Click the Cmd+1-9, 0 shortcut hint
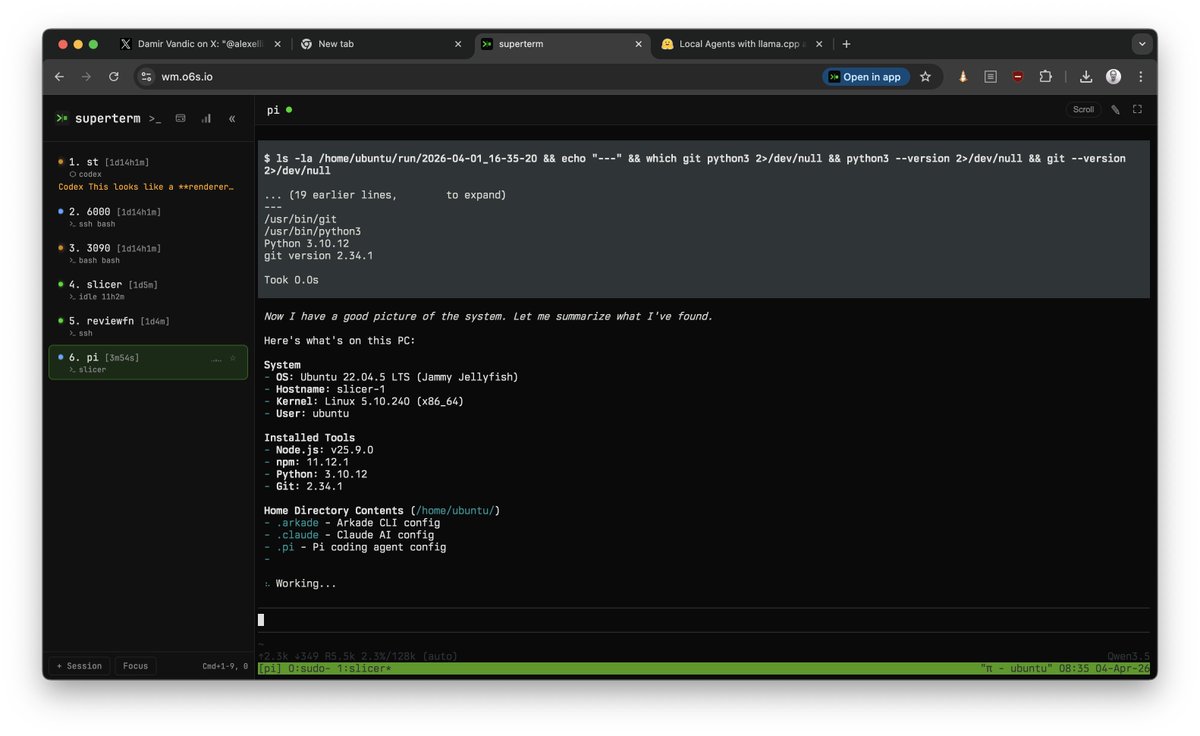Image resolution: width=1200 pixels, height=736 pixels. click(x=225, y=666)
